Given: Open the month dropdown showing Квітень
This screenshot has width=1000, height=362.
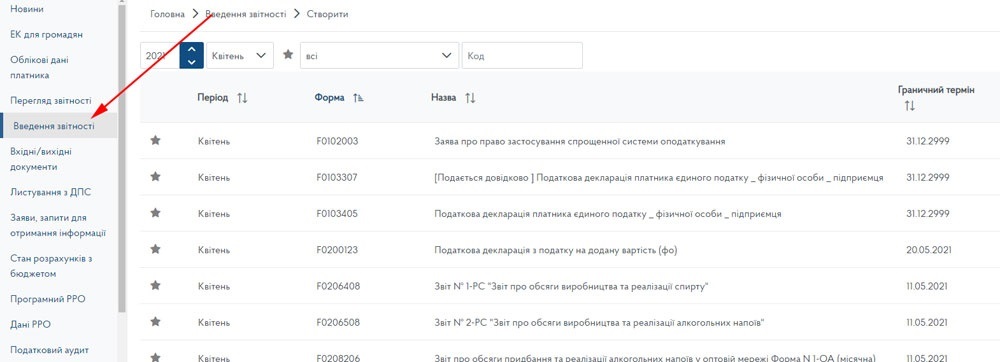Looking at the screenshot, I should pos(240,55).
